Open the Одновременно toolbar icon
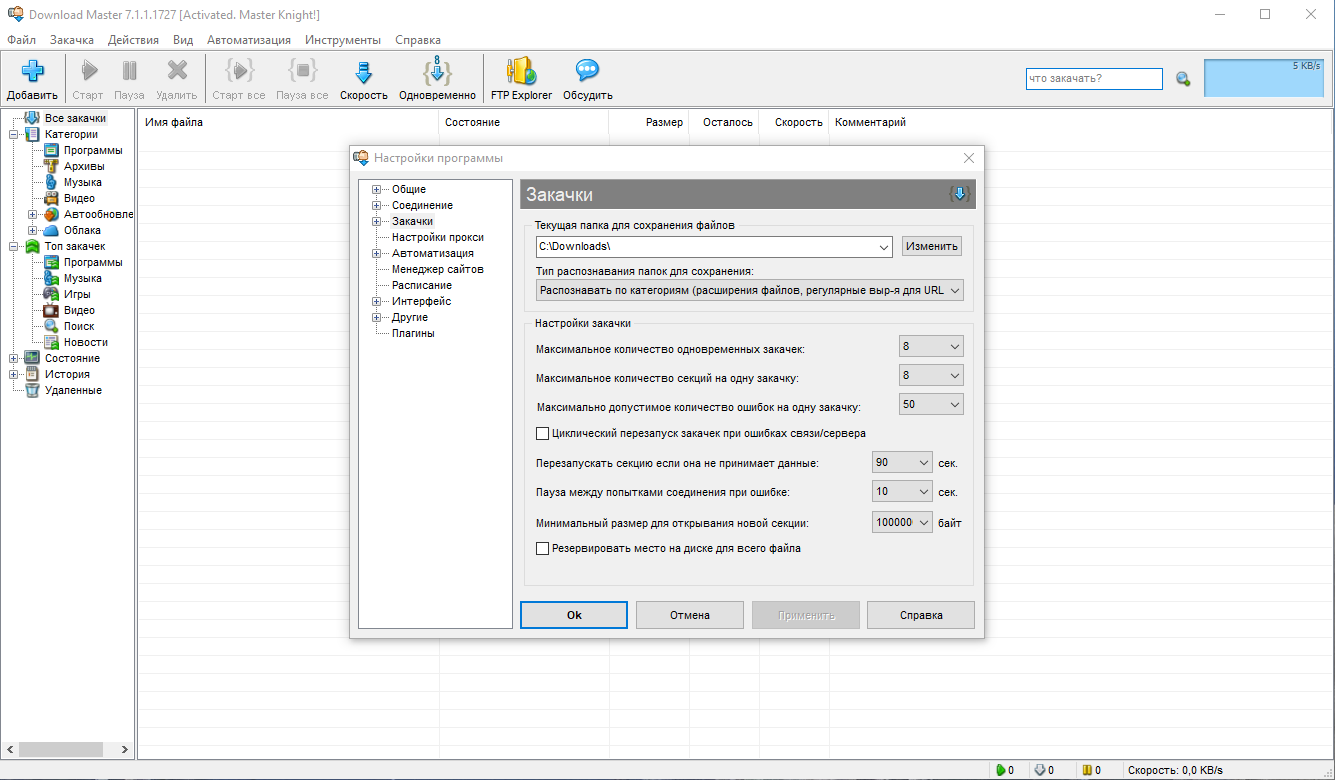The image size is (1335, 780). (x=437, y=71)
